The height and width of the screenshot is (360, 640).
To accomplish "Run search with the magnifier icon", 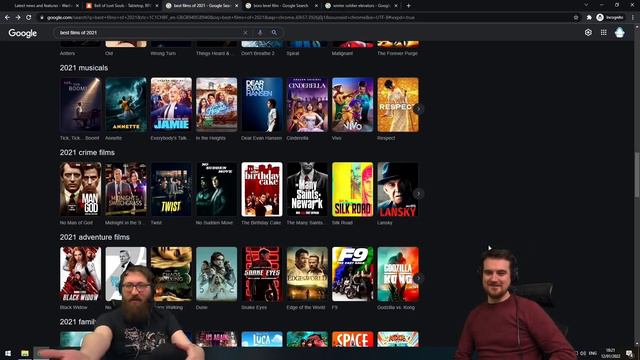I will pos(274,33).
